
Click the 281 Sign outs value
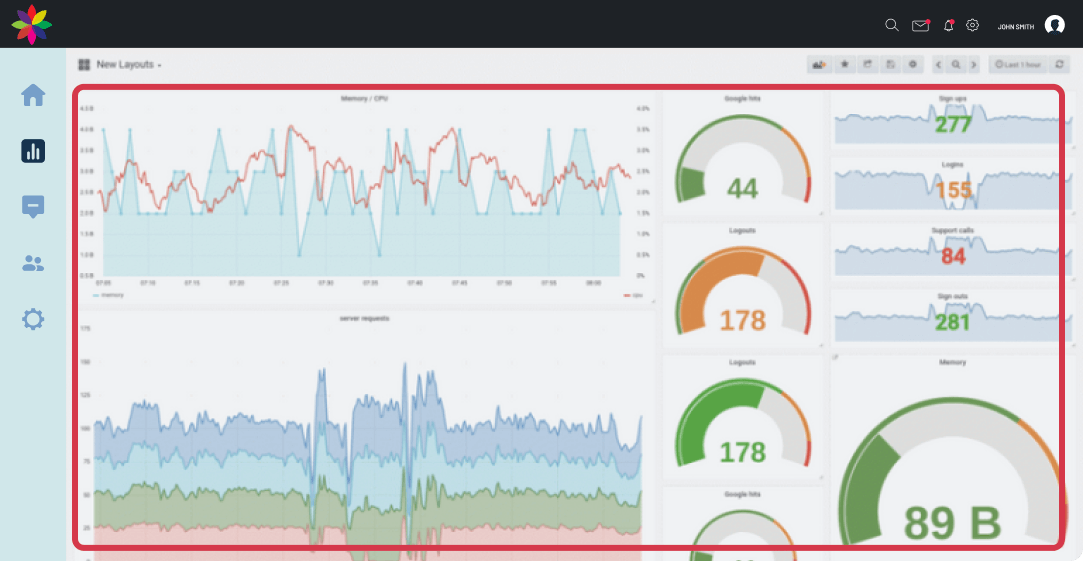[953, 322]
